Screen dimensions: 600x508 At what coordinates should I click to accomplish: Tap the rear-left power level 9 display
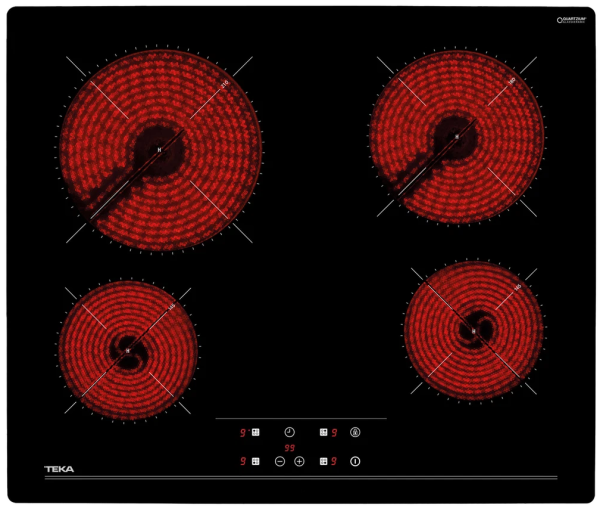(243, 433)
